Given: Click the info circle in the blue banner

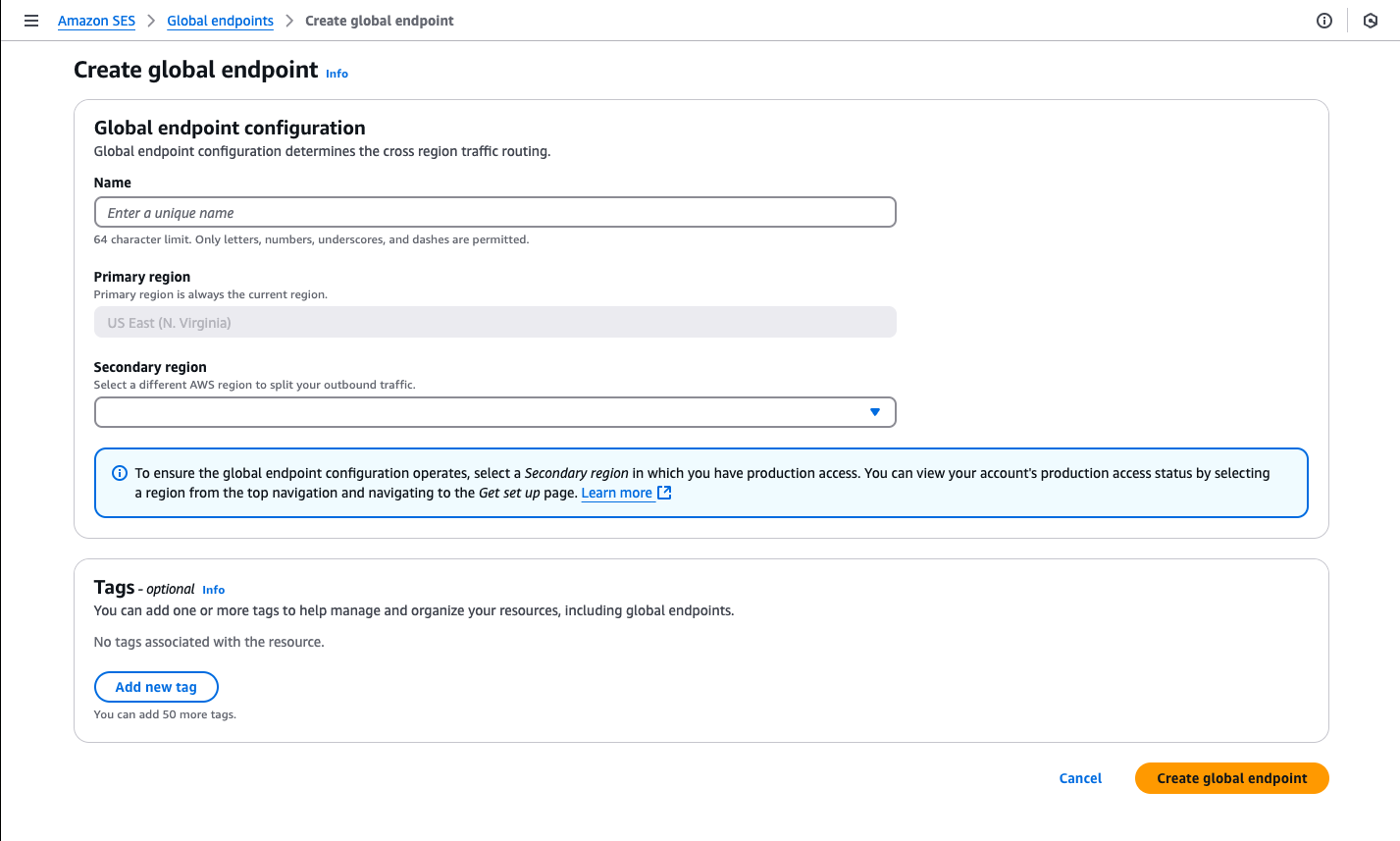Looking at the screenshot, I should pos(119,472).
